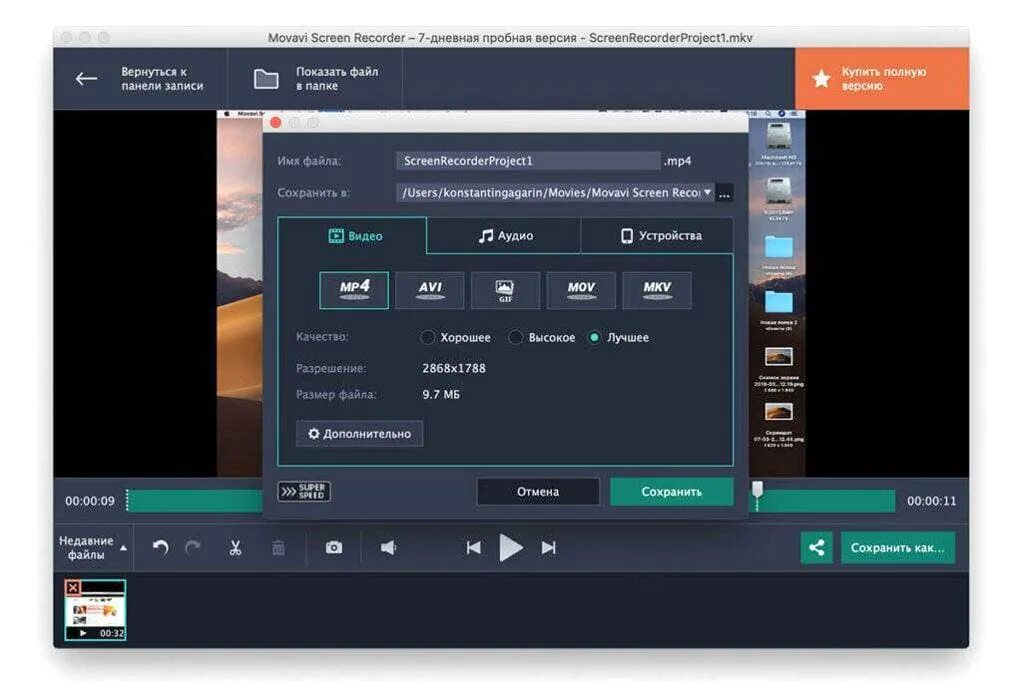Cancel export with Отмена
This screenshot has height=681, width=1022.
coord(538,491)
